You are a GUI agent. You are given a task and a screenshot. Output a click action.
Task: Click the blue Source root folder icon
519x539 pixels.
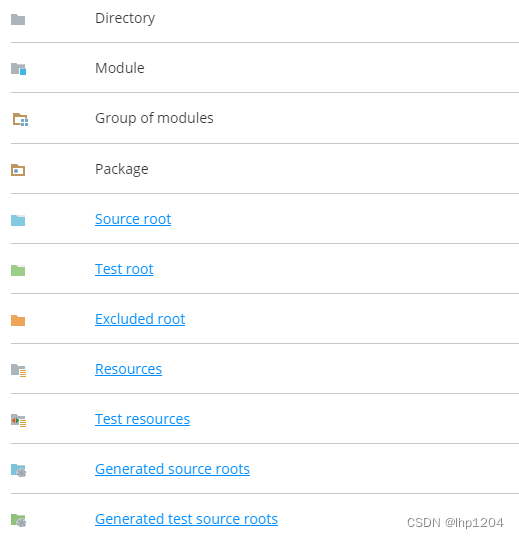click(x=18, y=220)
